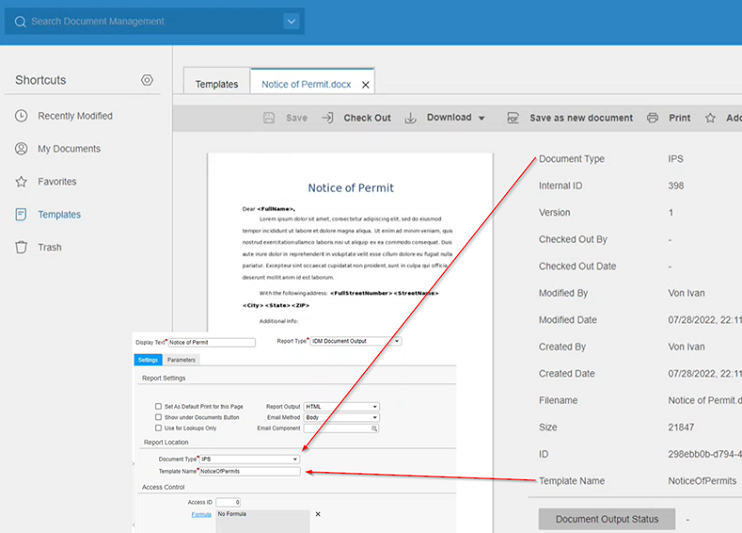The image size is (742, 533).
Task: Check the Show under Documents Button box
Action: point(158,417)
